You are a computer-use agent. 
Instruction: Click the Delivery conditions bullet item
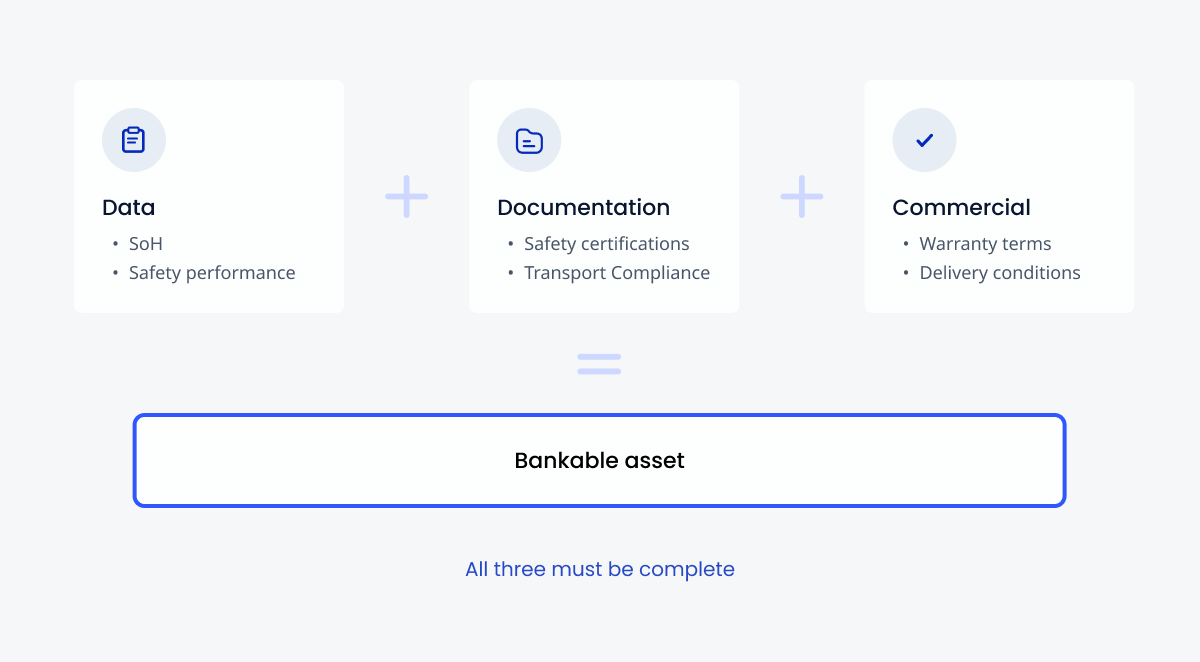[1000, 273]
